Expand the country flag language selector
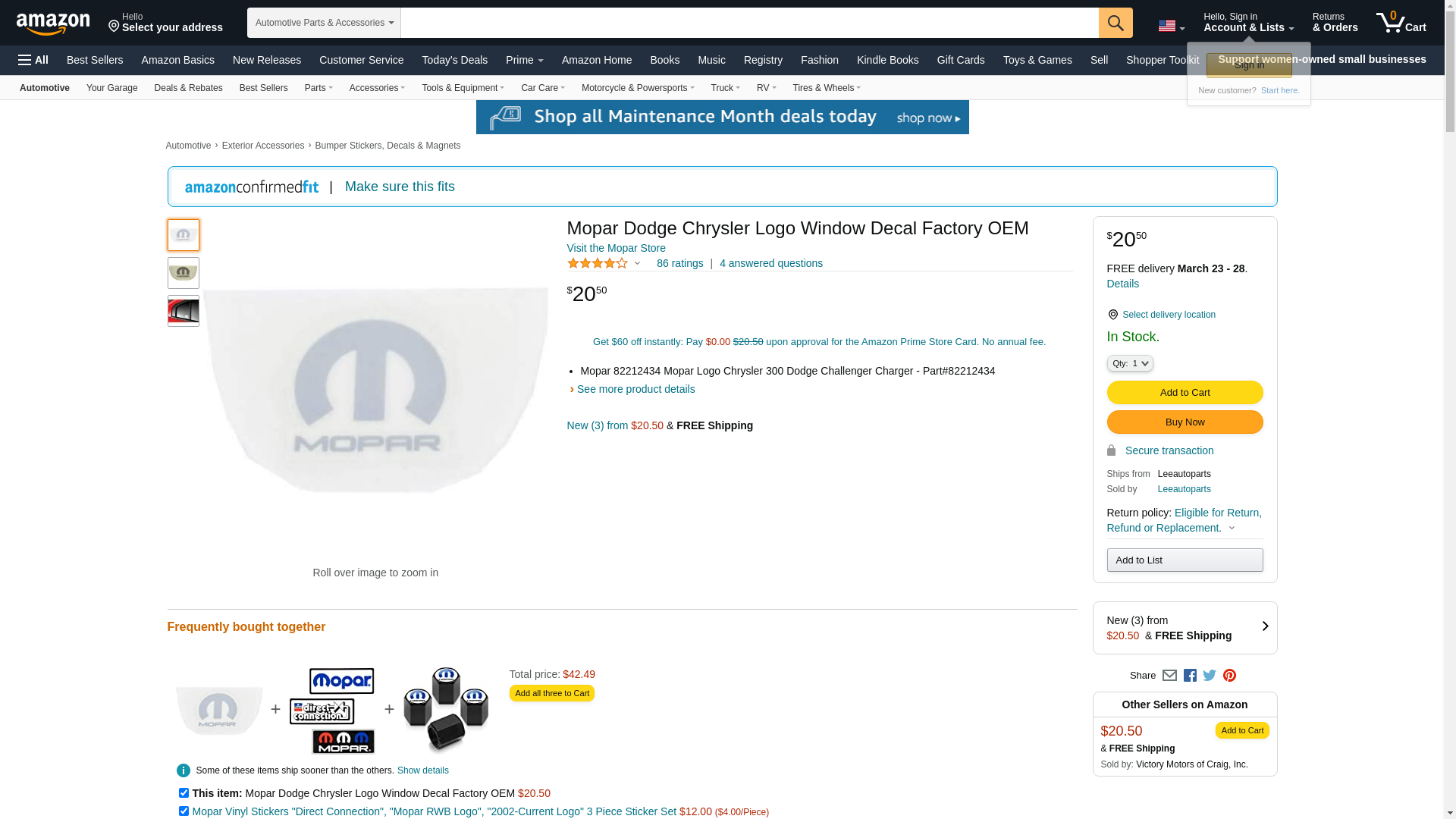The image size is (1456, 819). [x=1171, y=26]
